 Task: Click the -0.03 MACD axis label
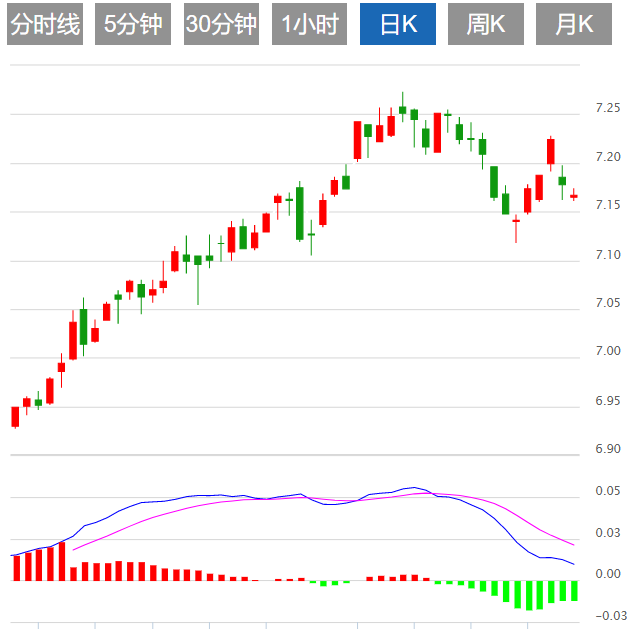[x=611, y=616]
